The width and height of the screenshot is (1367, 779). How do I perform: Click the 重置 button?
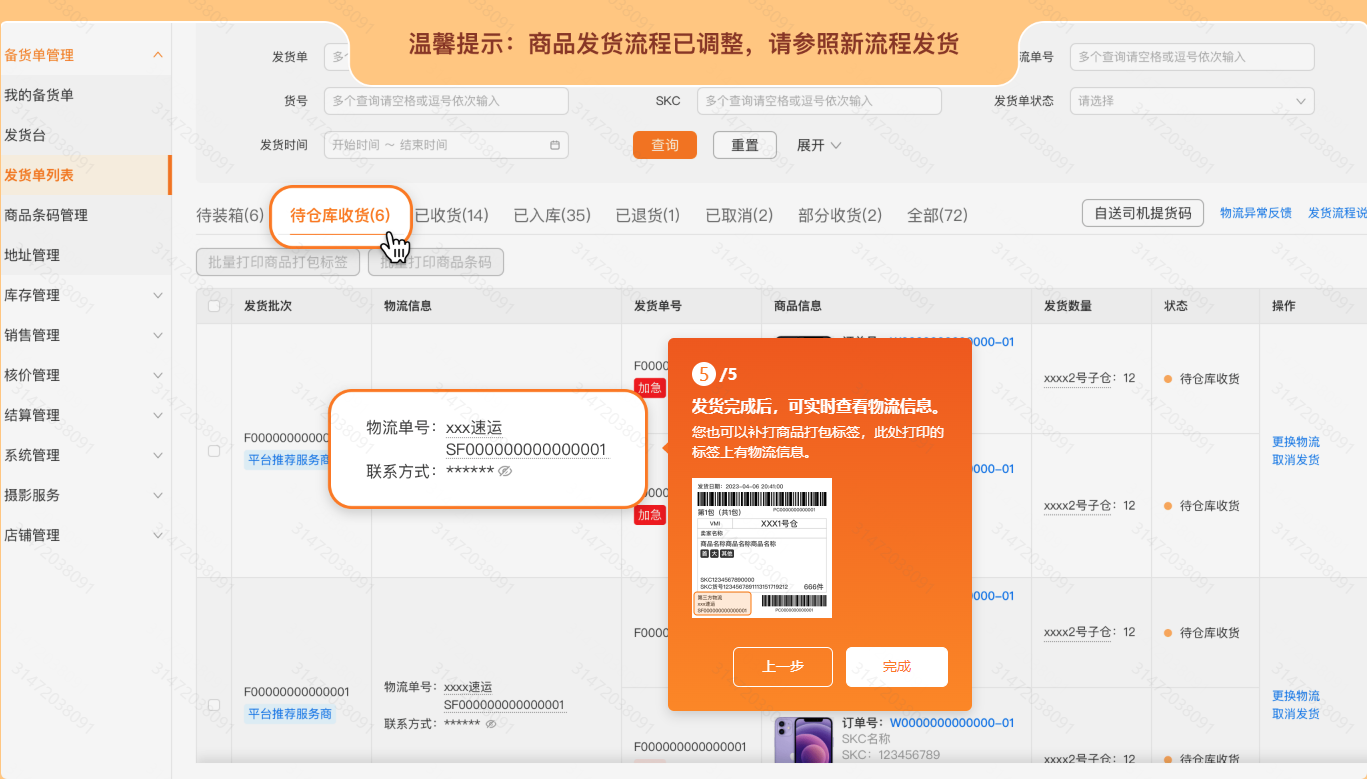point(745,145)
